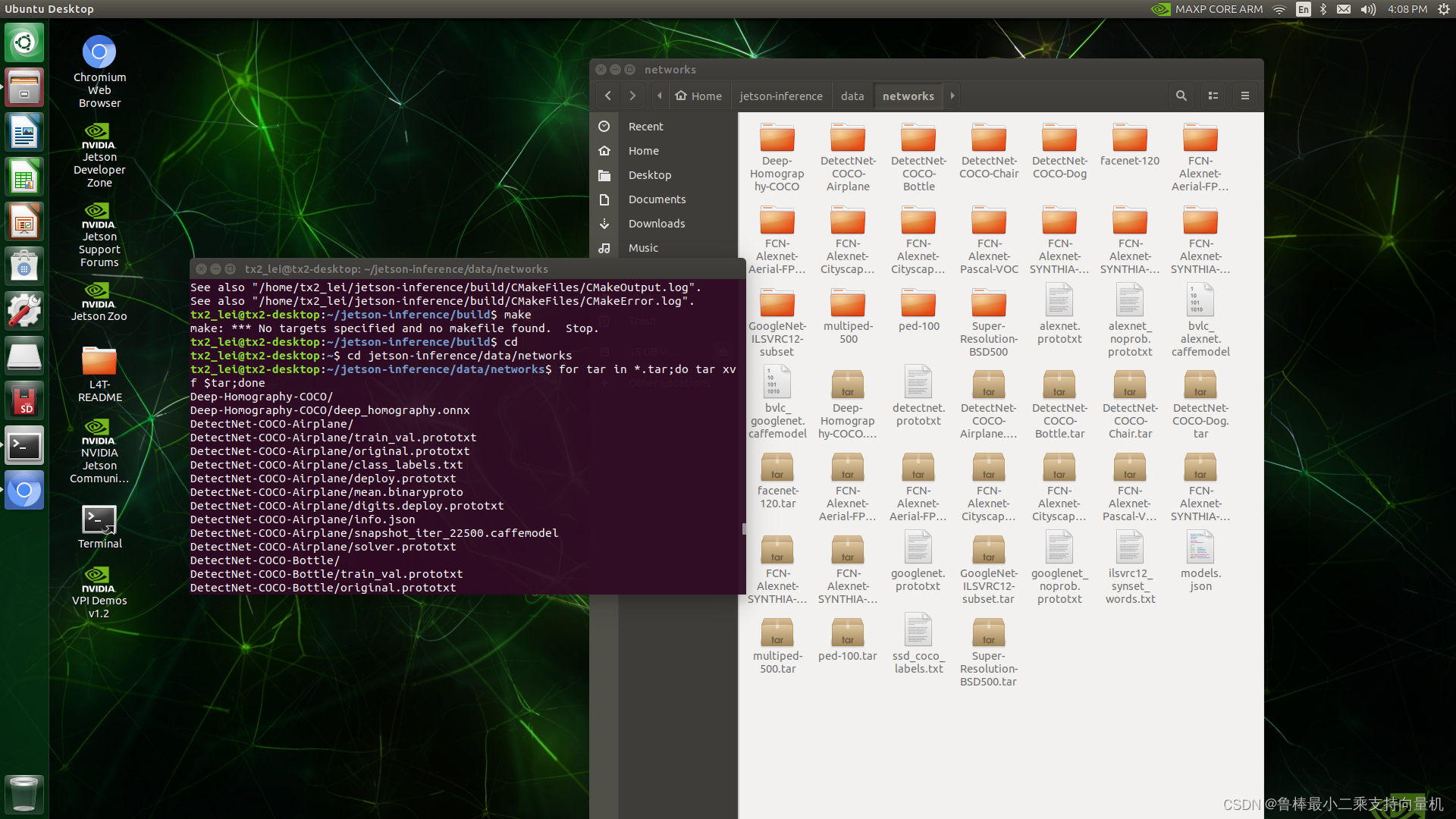Viewport: 1456px width, 819px height.
Task: Open the clock showing 4:08 PM
Action: tap(1407, 9)
